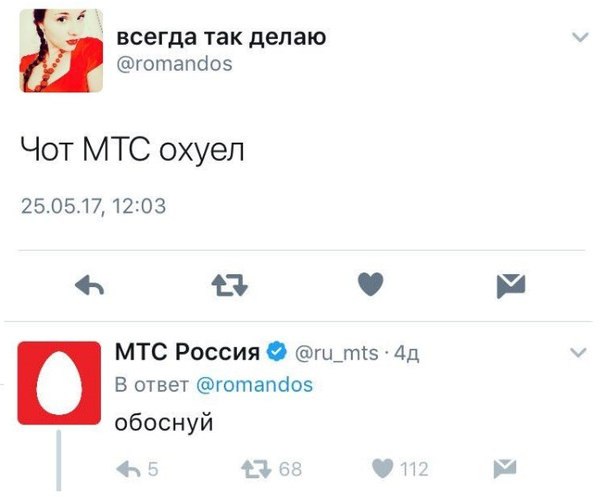Open the @ru_mts handle
604x500 pixels.
(337, 353)
